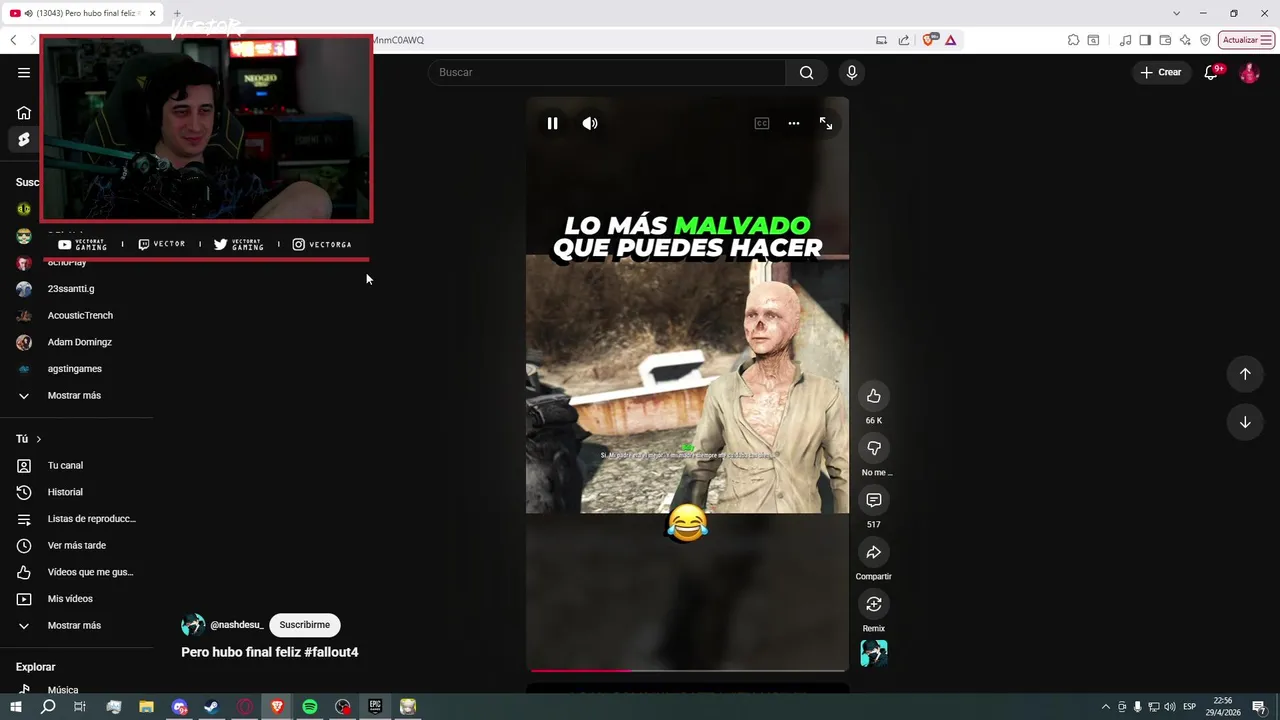Viewport: 1280px width, 720px height.
Task: Open the three-dot more options on the Short
Action: (x=794, y=123)
